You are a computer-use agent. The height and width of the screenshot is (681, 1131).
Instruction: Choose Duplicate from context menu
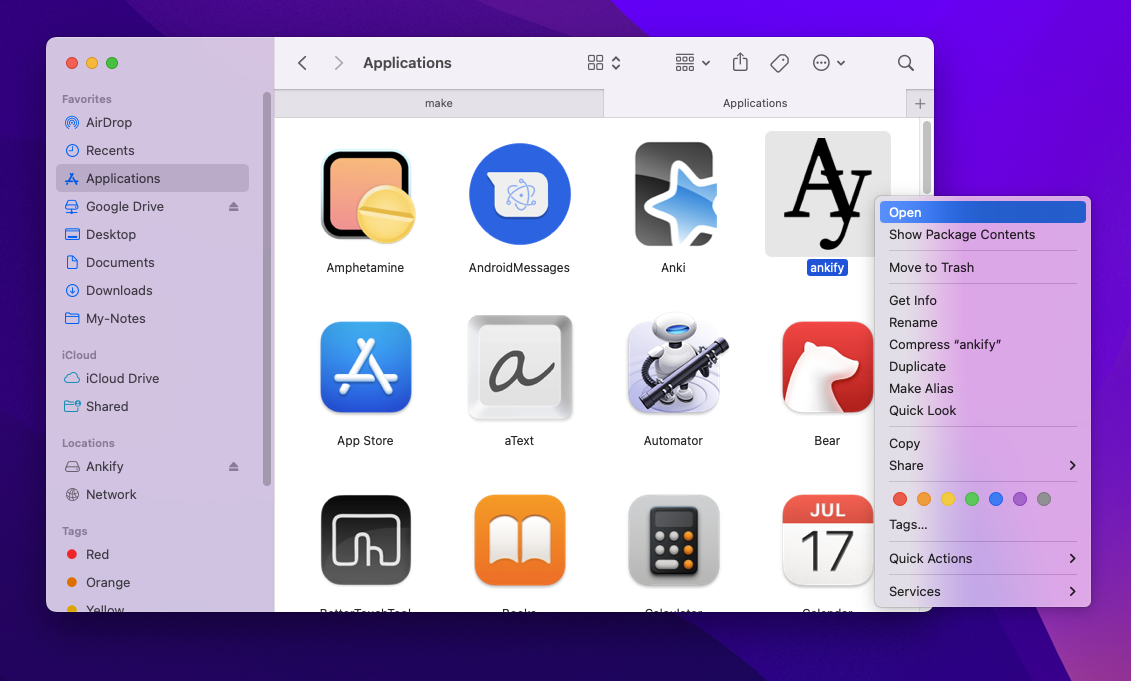982,366
